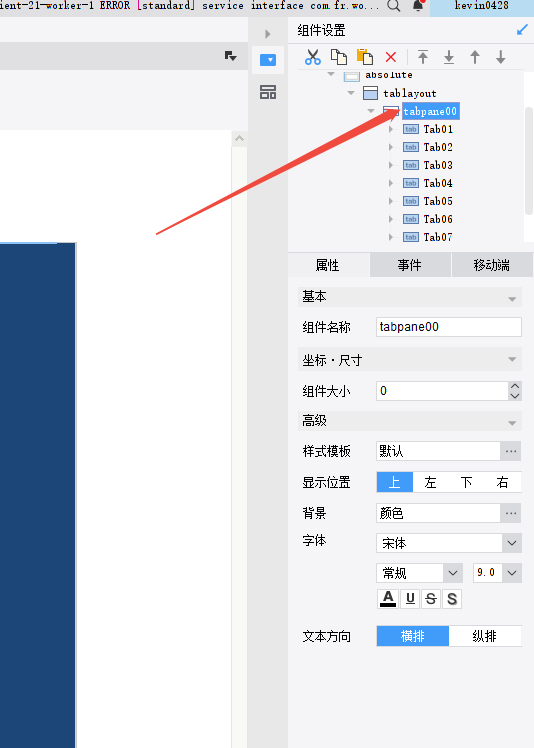Screen dimensions: 534x748
Task: Expand the Tab03 tree node
Action: (391, 165)
